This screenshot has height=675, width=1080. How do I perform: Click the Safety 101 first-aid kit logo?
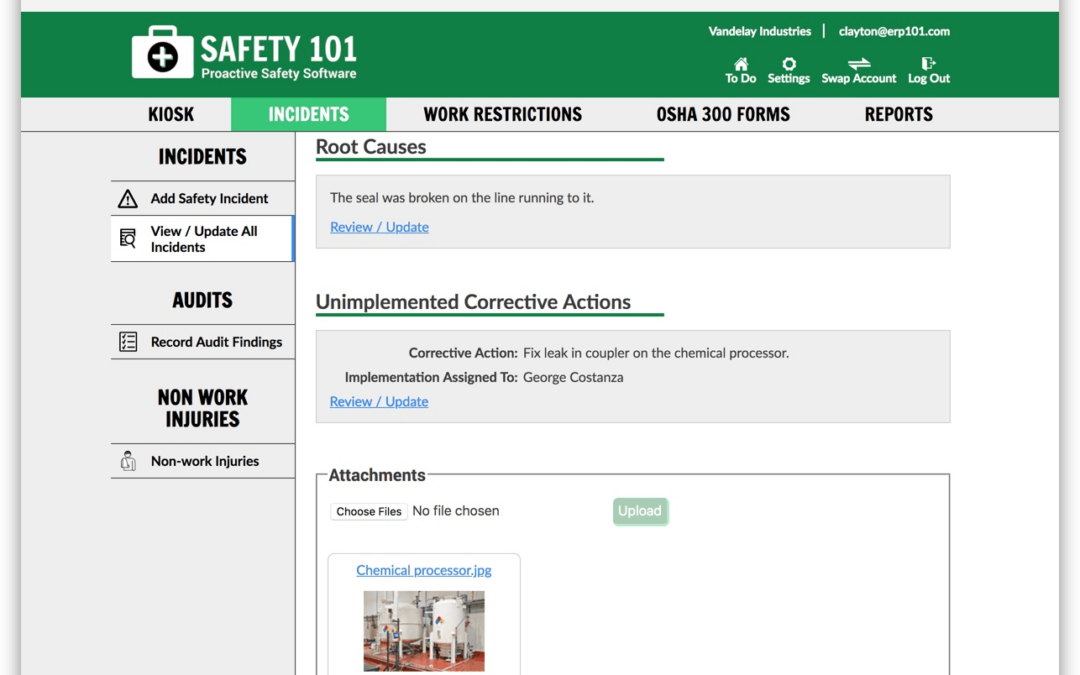(163, 52)
